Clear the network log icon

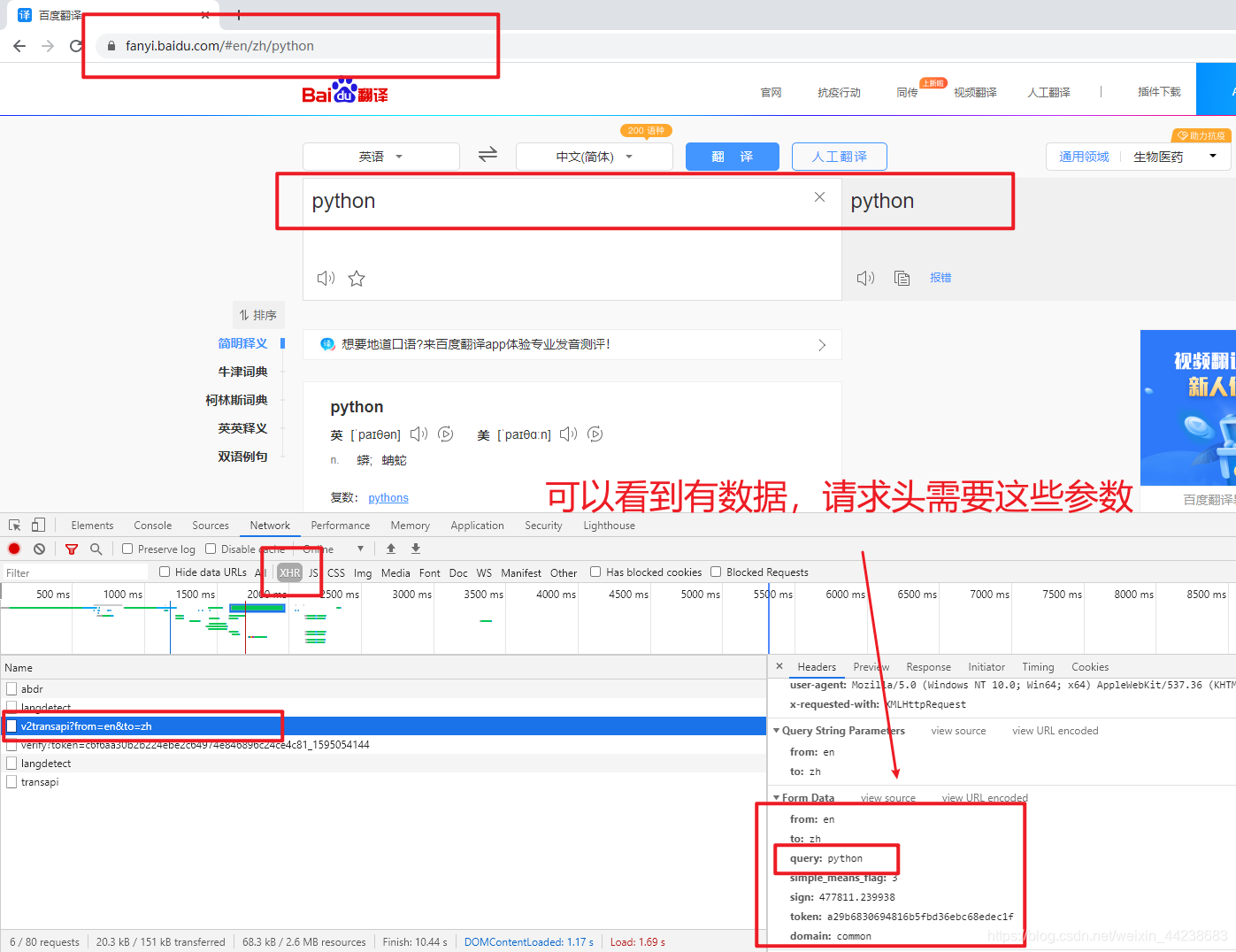(39, 549)
